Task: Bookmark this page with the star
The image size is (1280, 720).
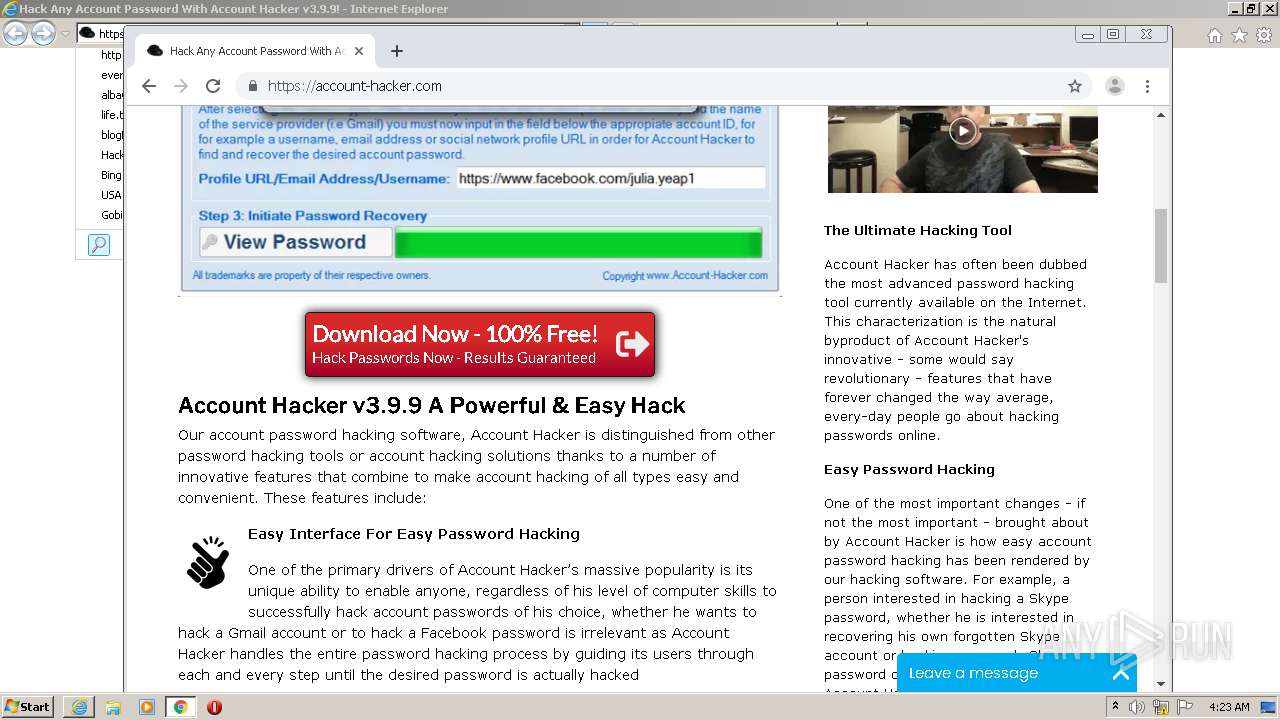Action: [x=1075, y=86]
